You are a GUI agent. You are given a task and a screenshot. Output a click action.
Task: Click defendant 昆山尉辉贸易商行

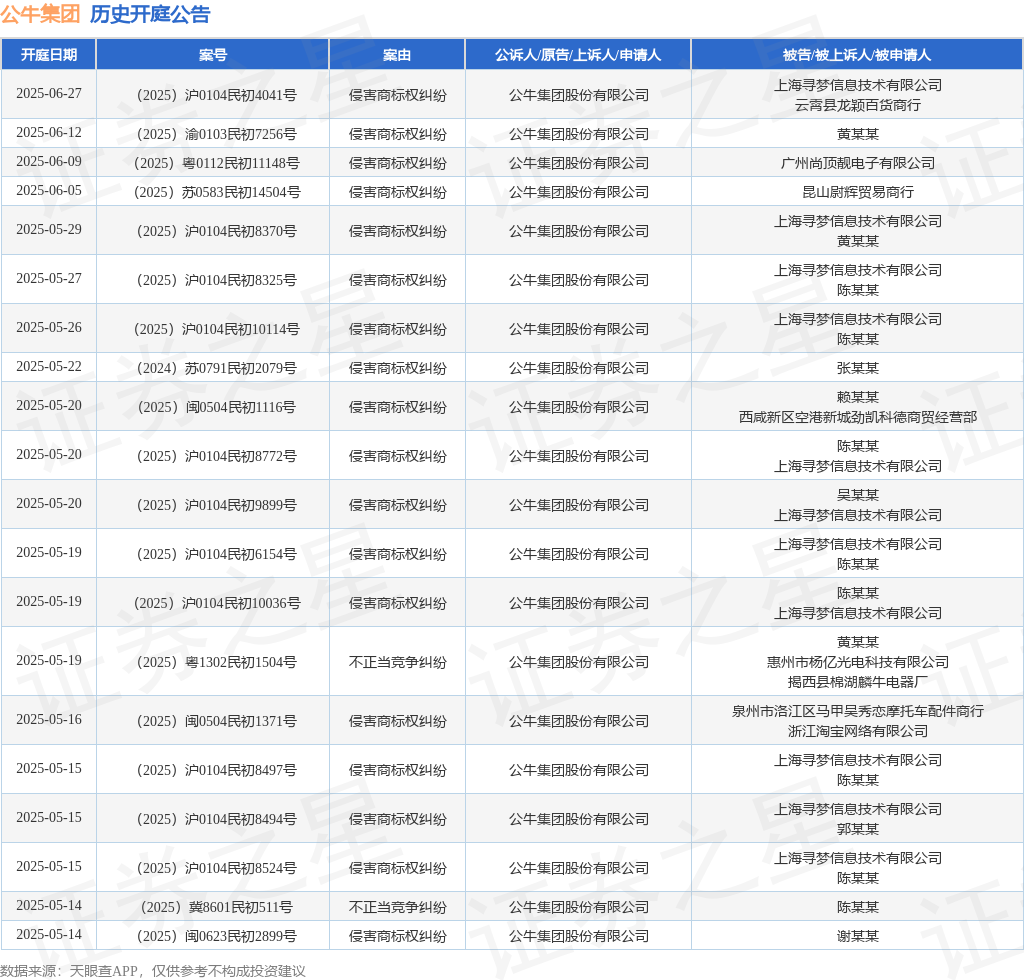tap(857, 193)
